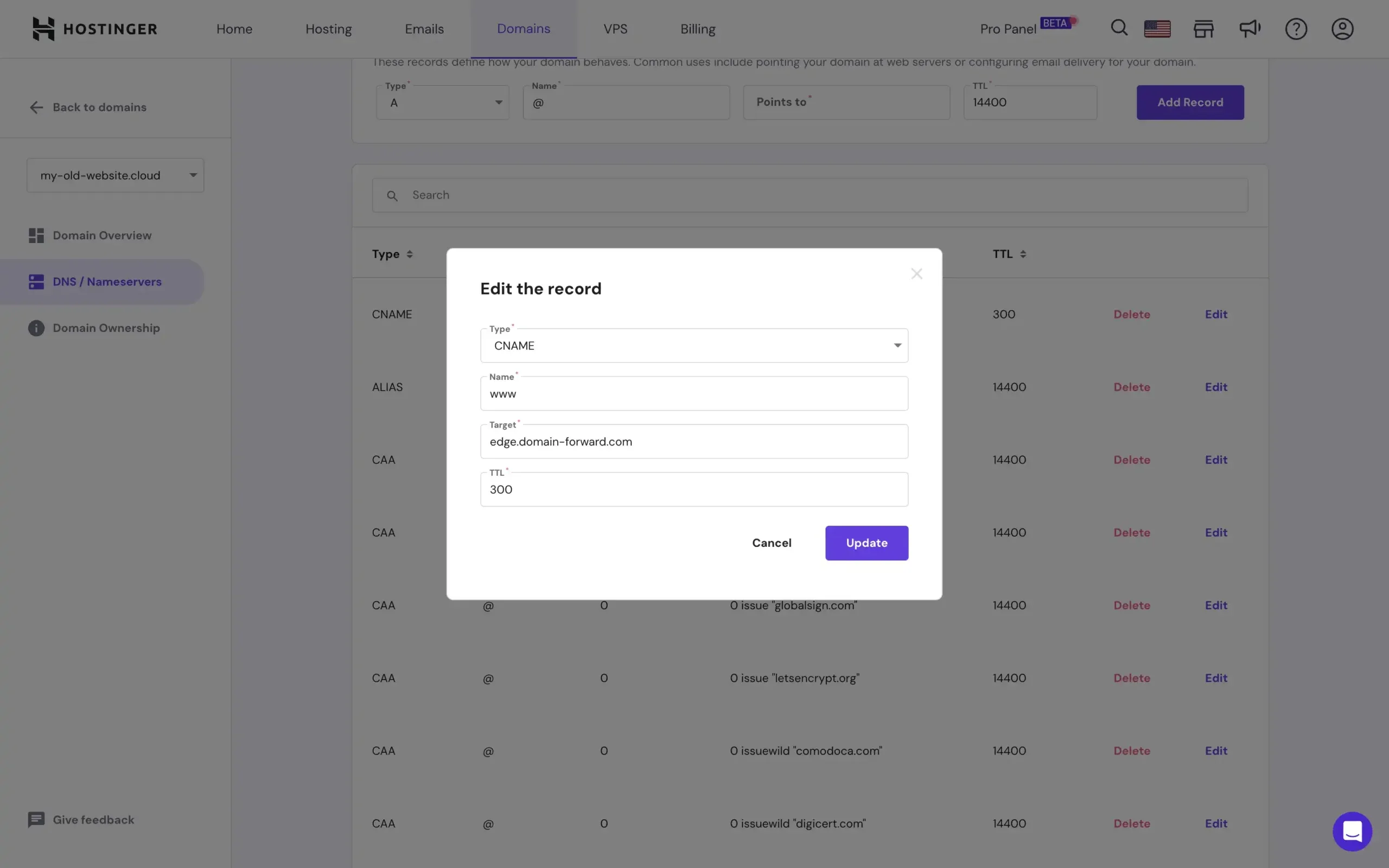Open the my-old-website.cloud domain selector
Image resolution: width=1389 pixels, height=868 pixels.
pos(116,175)
